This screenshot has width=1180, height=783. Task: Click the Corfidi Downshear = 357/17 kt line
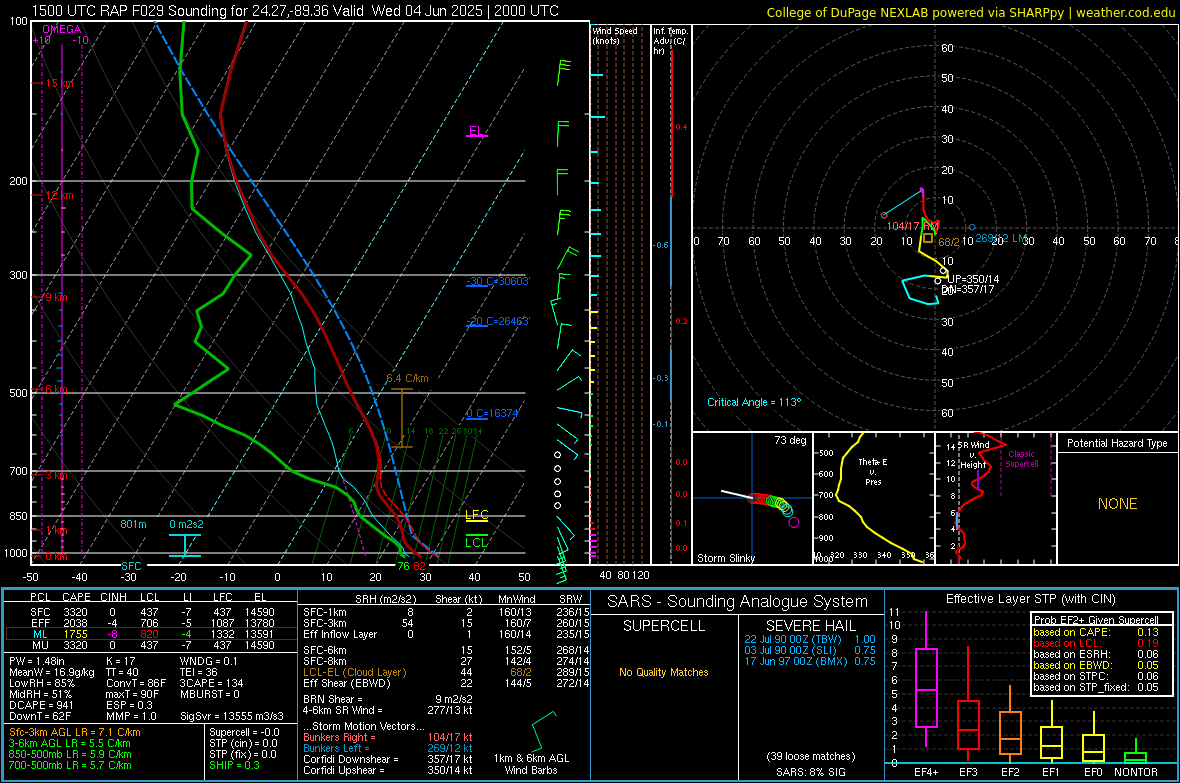point(388,759)
